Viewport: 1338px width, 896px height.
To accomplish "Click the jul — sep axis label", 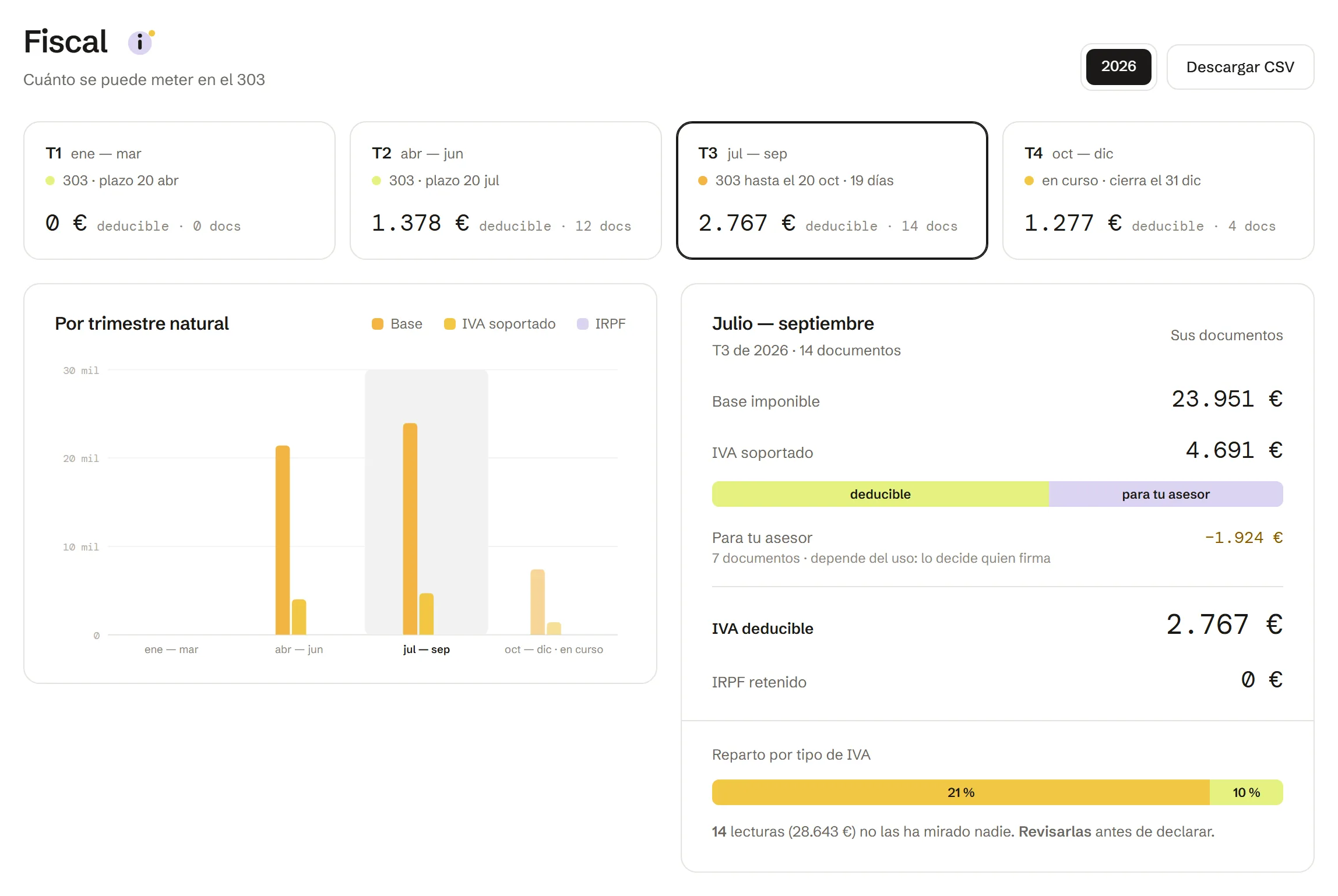I will click(x=427, y=649).
